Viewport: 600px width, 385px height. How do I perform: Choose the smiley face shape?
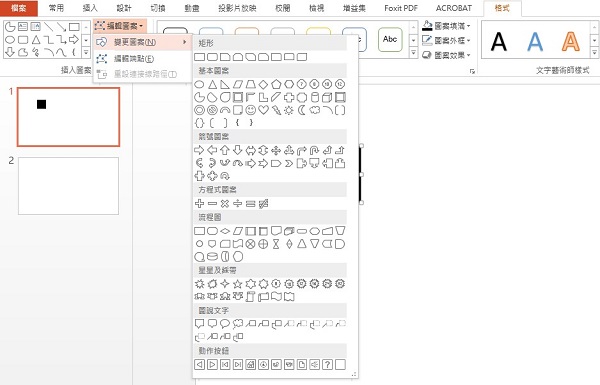(250, 110)
